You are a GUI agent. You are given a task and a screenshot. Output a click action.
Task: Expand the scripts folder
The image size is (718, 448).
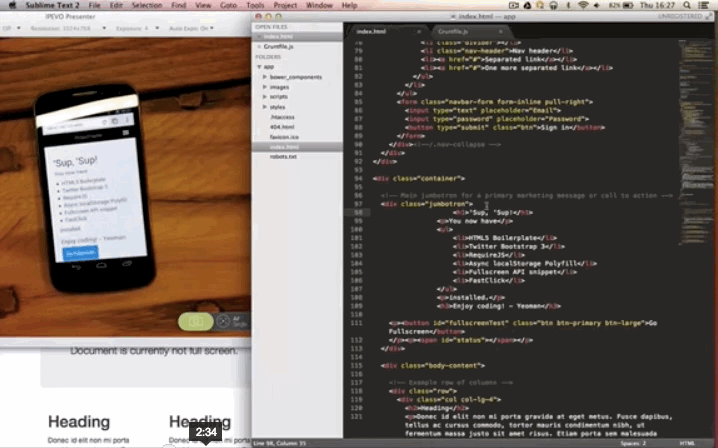265,97
